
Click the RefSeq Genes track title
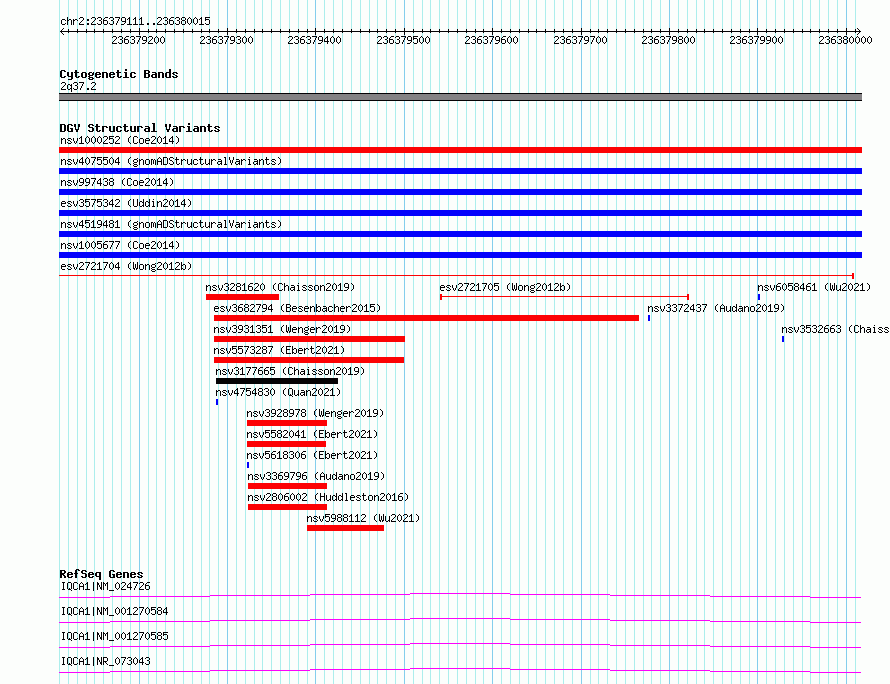coord(101,574)
